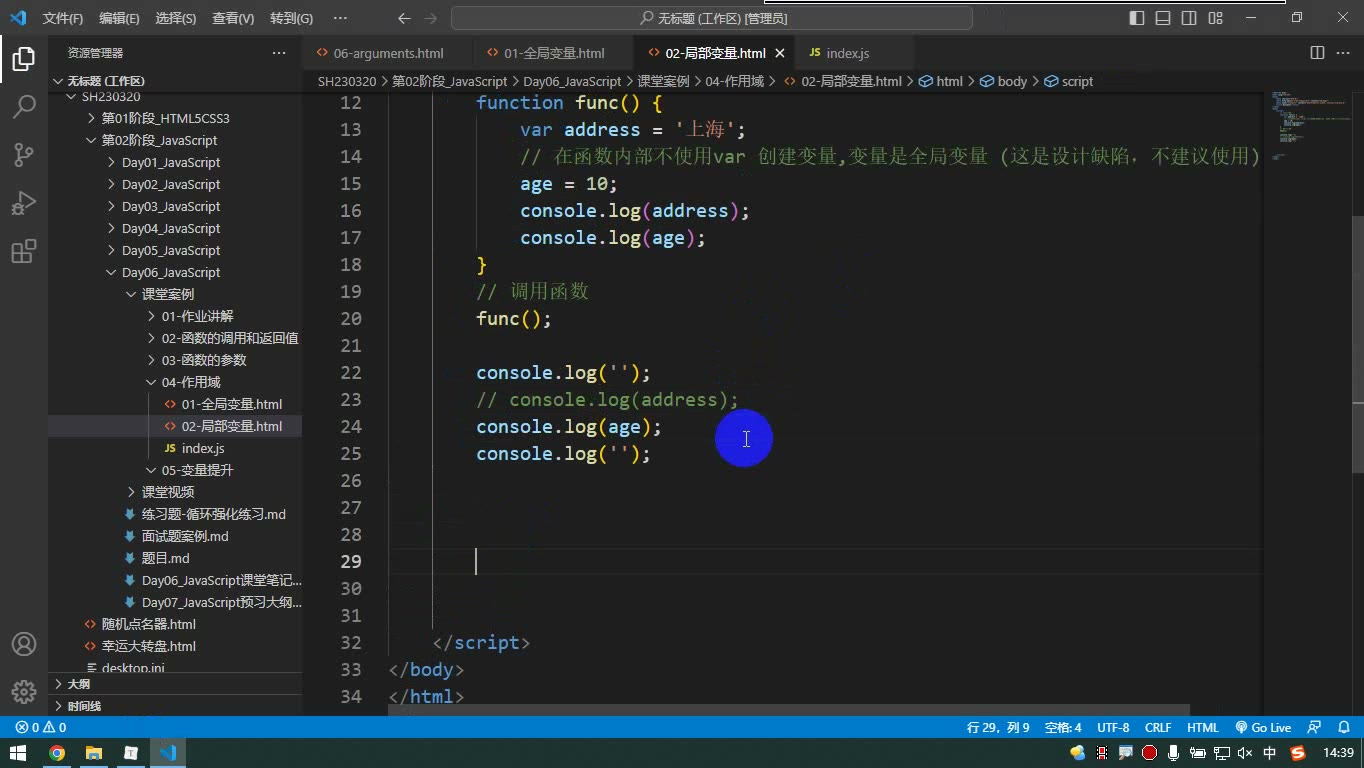
Task: Open the Accounts menu icon
Action: (x=24, y=644)
